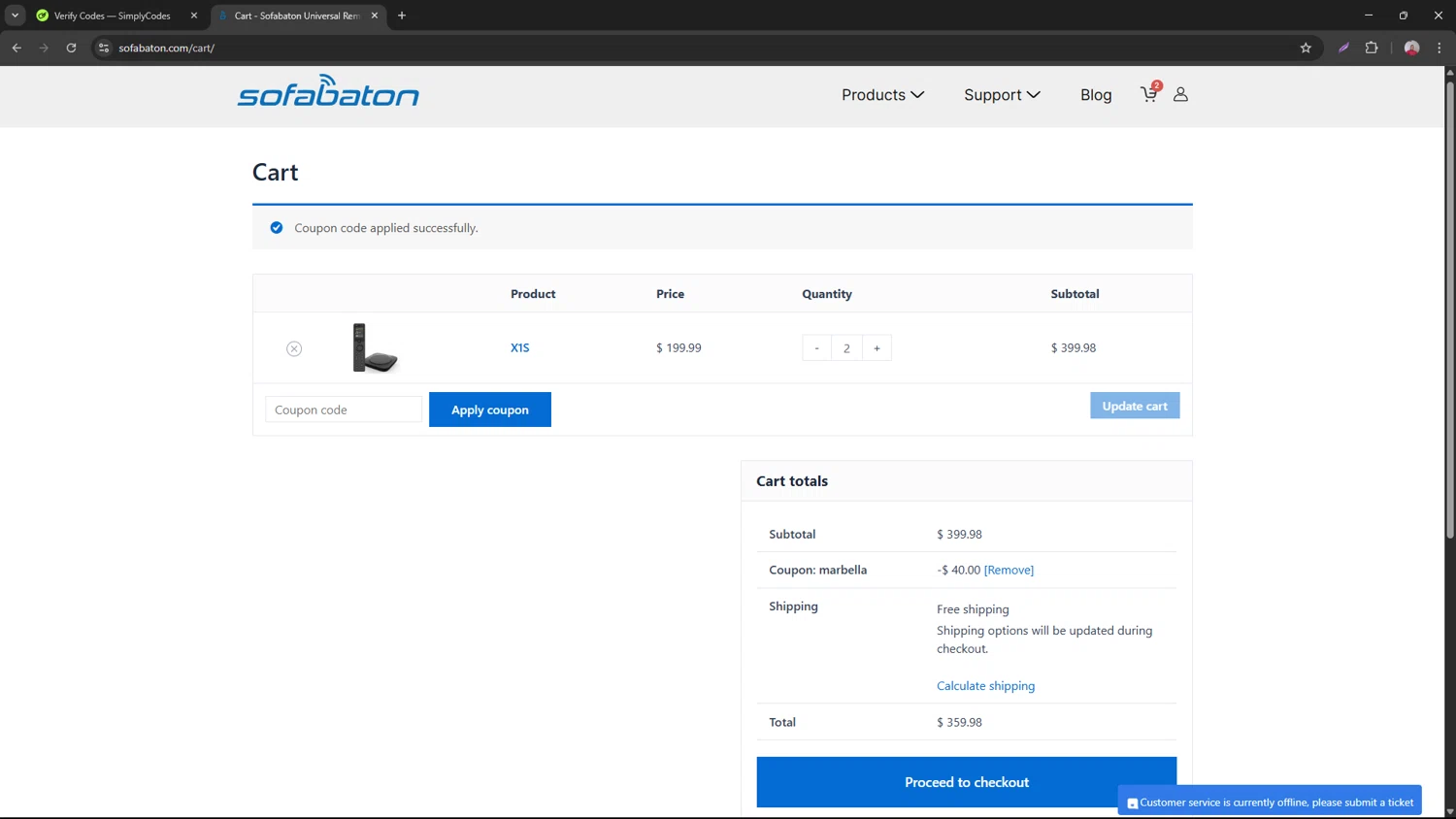This screenshot has height=819, width=1456.
Task: Click Calculate shipping link
Action: 985,686
